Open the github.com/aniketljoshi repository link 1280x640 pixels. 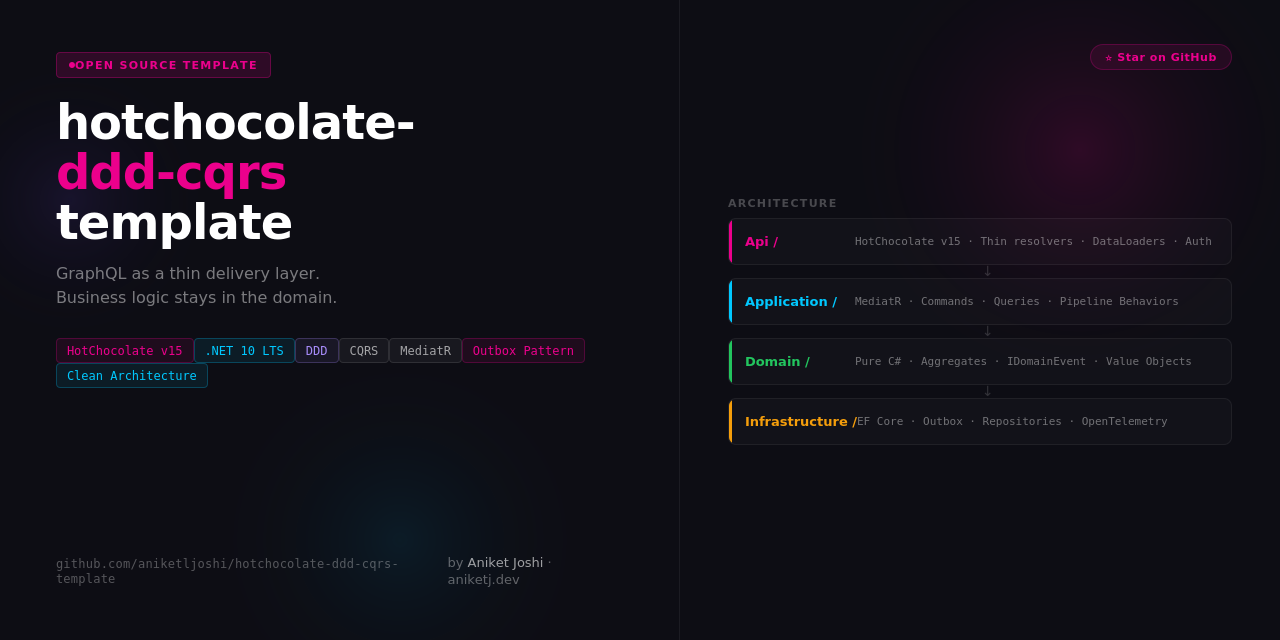227,571
